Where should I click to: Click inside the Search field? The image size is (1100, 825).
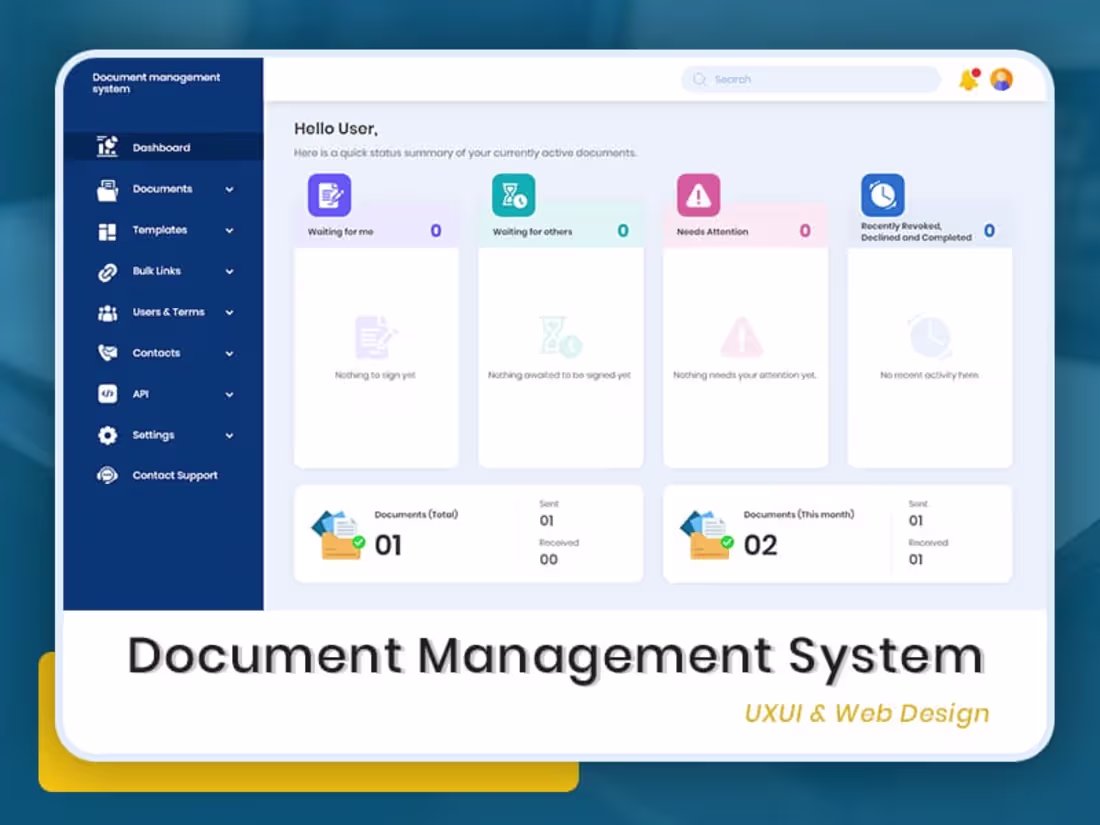[x=810, y=79]
